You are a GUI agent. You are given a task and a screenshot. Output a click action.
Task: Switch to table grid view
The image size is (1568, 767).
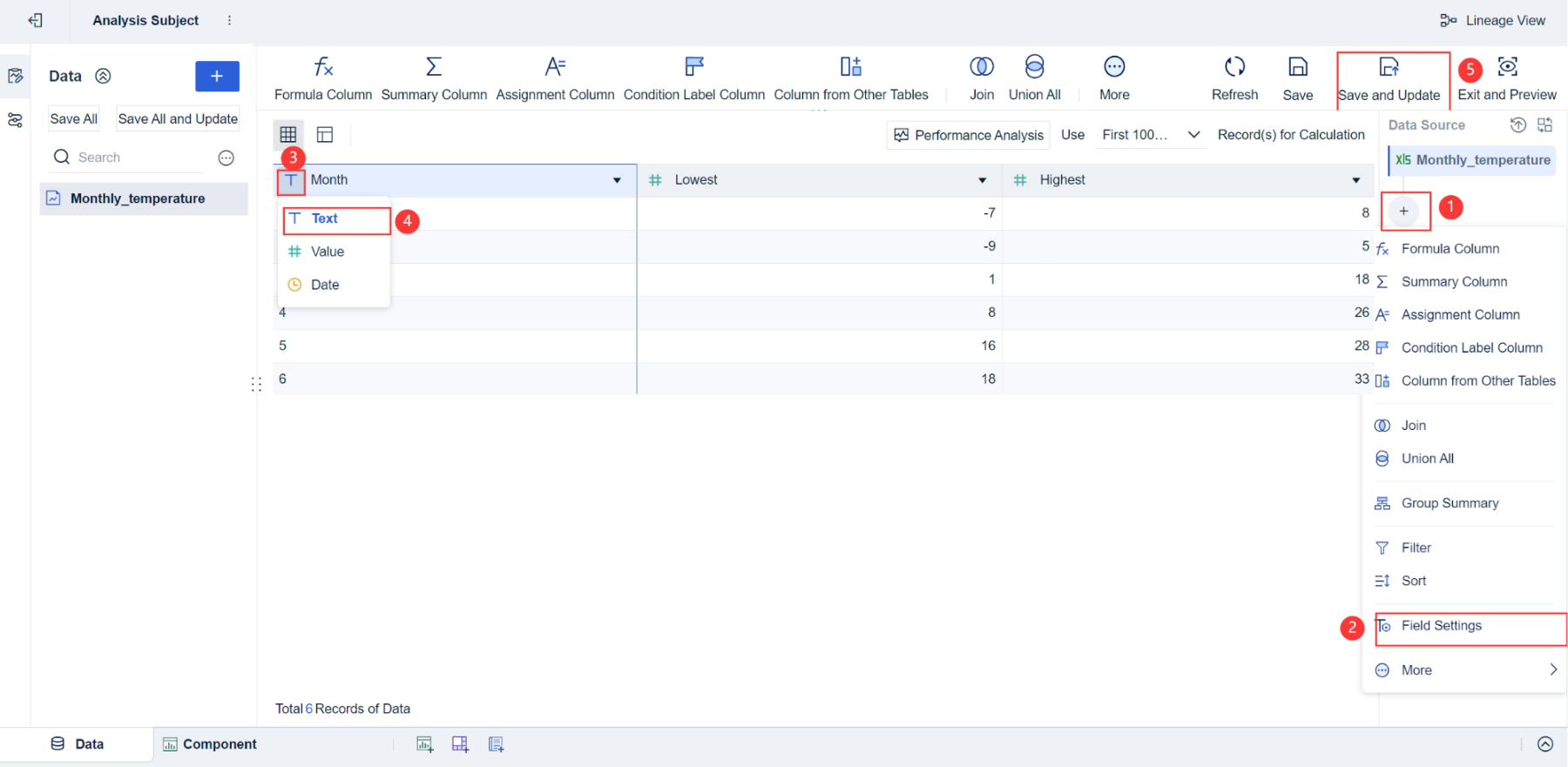pyautogui.click(x=288, y=134)
